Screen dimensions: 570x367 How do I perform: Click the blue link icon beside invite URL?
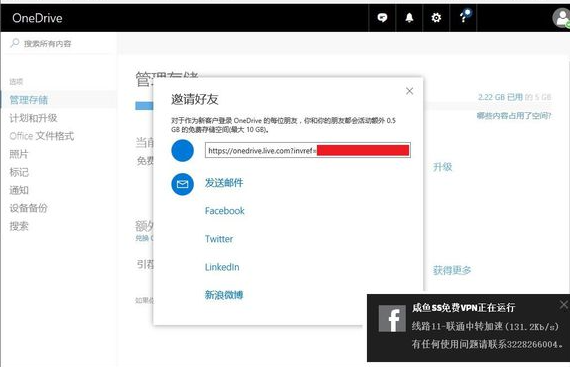coord(182,150)
